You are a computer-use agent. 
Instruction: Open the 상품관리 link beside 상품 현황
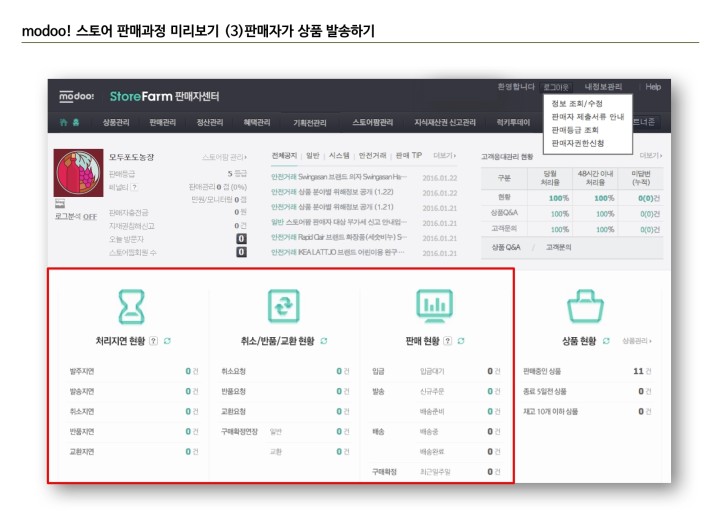click(x=637, y=341)
